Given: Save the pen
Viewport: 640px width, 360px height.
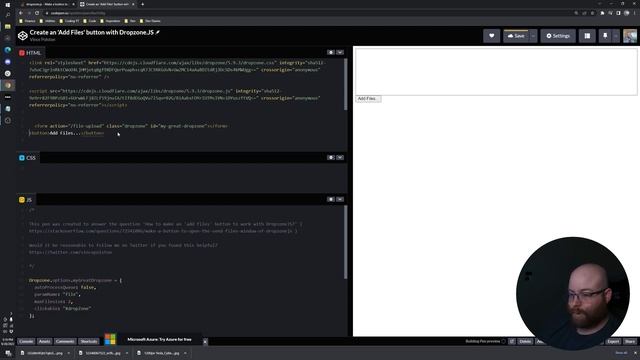Looking at the screenshot, I should coord(516,36).
